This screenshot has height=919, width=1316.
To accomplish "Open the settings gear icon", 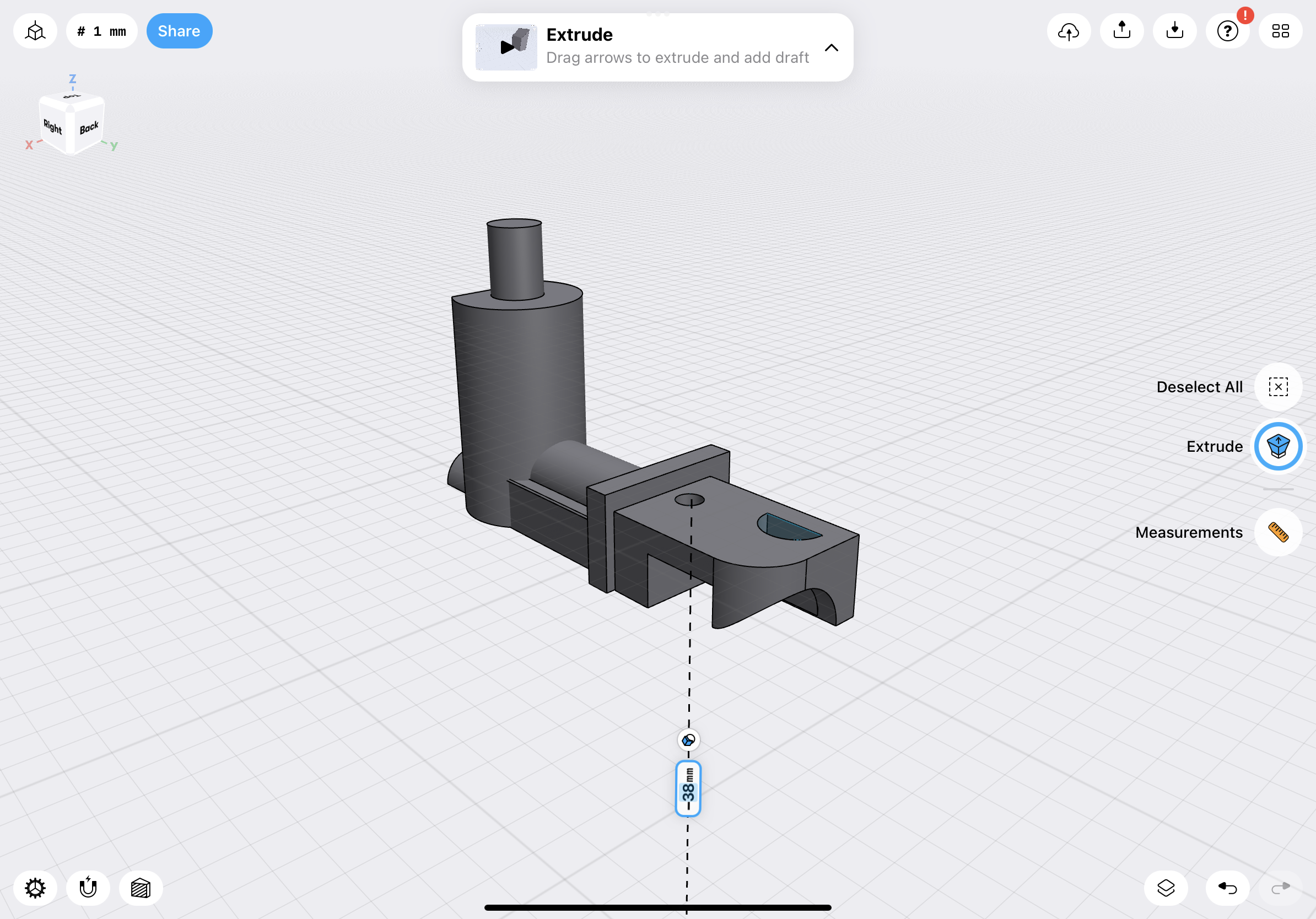I will pyautogui.click(x=35, y=888).
